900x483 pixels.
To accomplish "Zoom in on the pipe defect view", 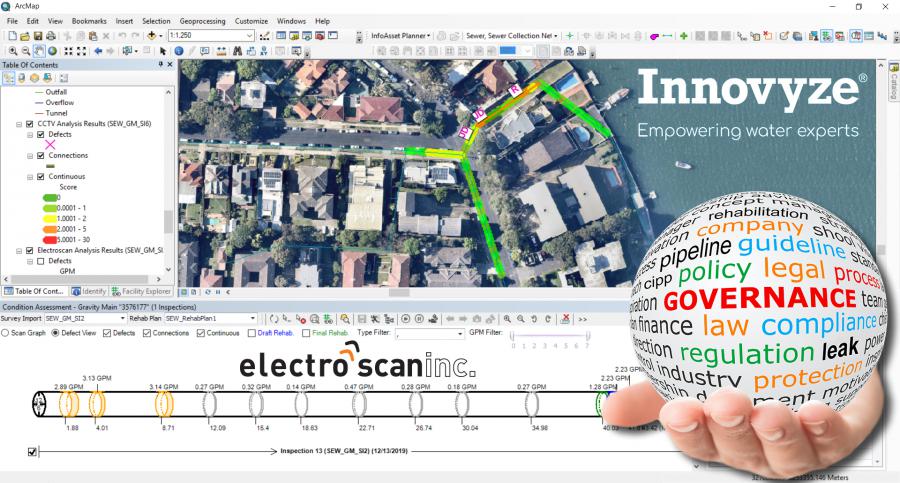I will pyautogui.click(x=507, y=319).
